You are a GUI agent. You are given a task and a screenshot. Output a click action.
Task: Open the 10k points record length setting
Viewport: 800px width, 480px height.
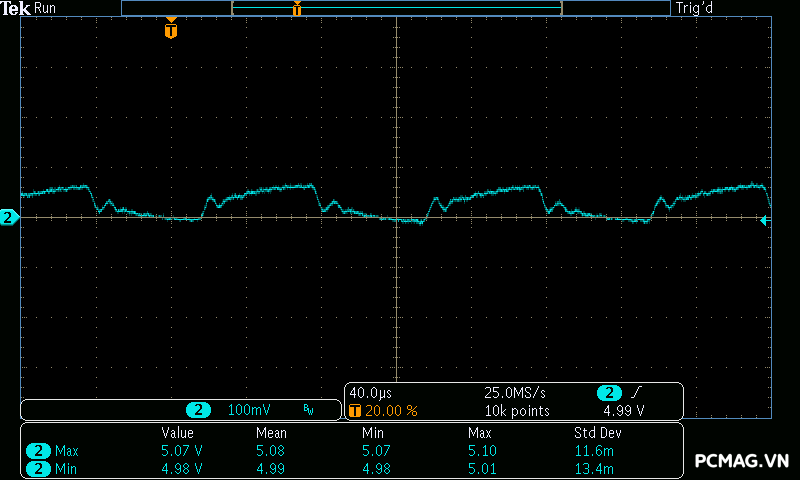coord(517,411)
